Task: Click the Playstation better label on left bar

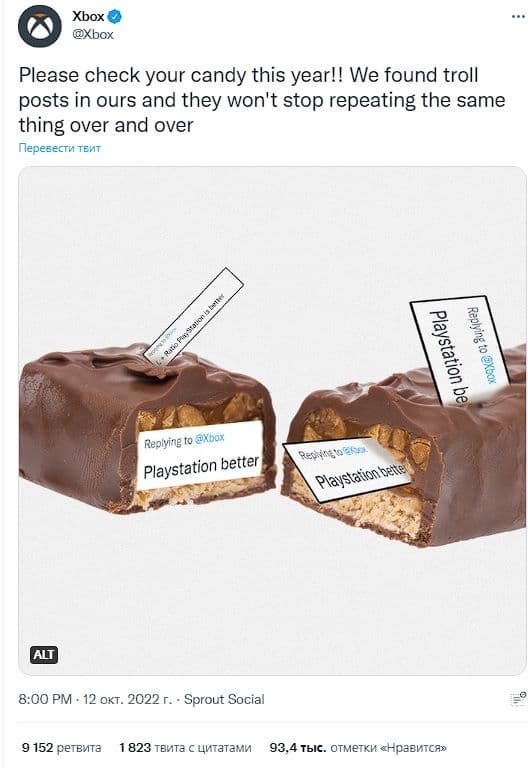Action: 201,455
